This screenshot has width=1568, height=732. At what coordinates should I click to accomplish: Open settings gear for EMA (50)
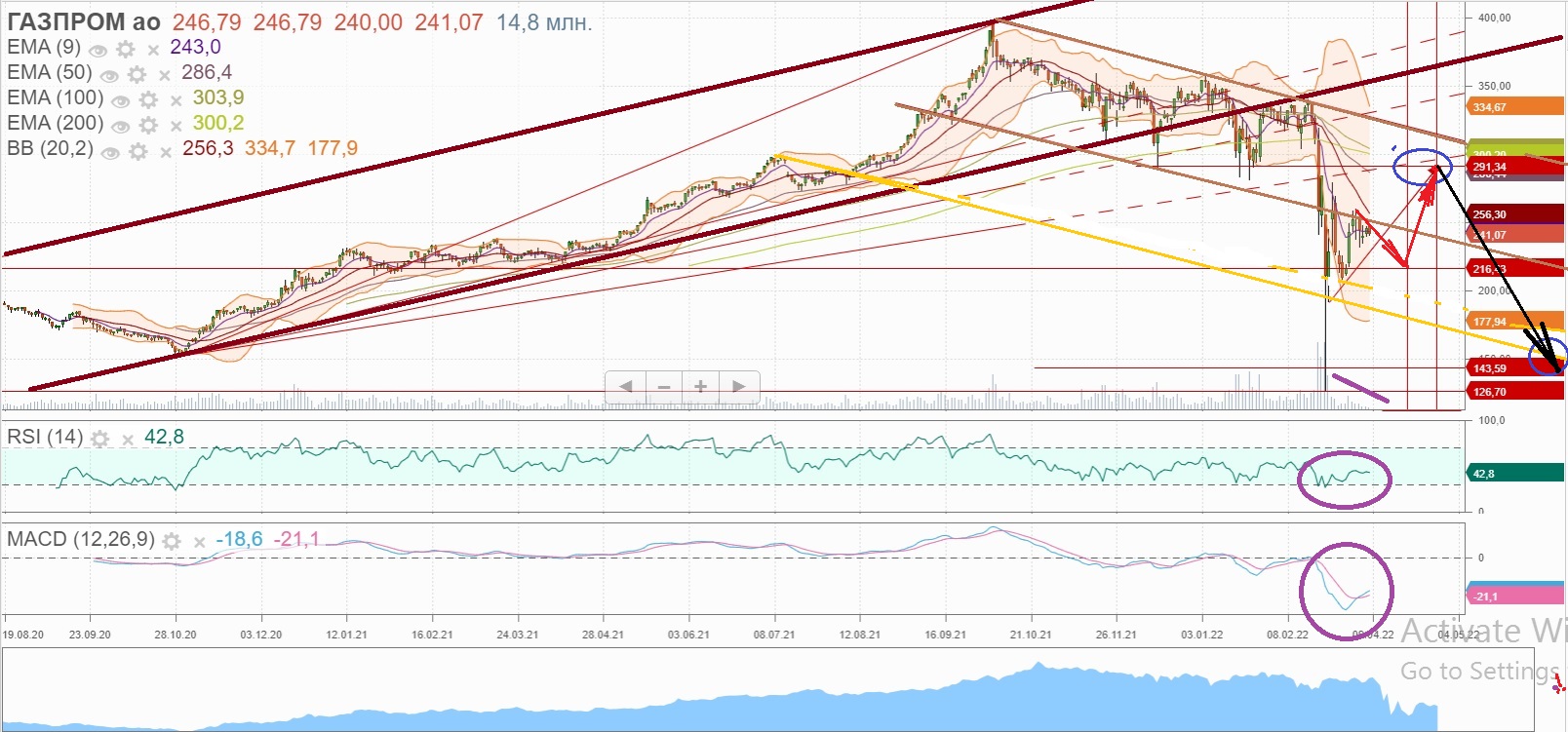pos(137,74)
